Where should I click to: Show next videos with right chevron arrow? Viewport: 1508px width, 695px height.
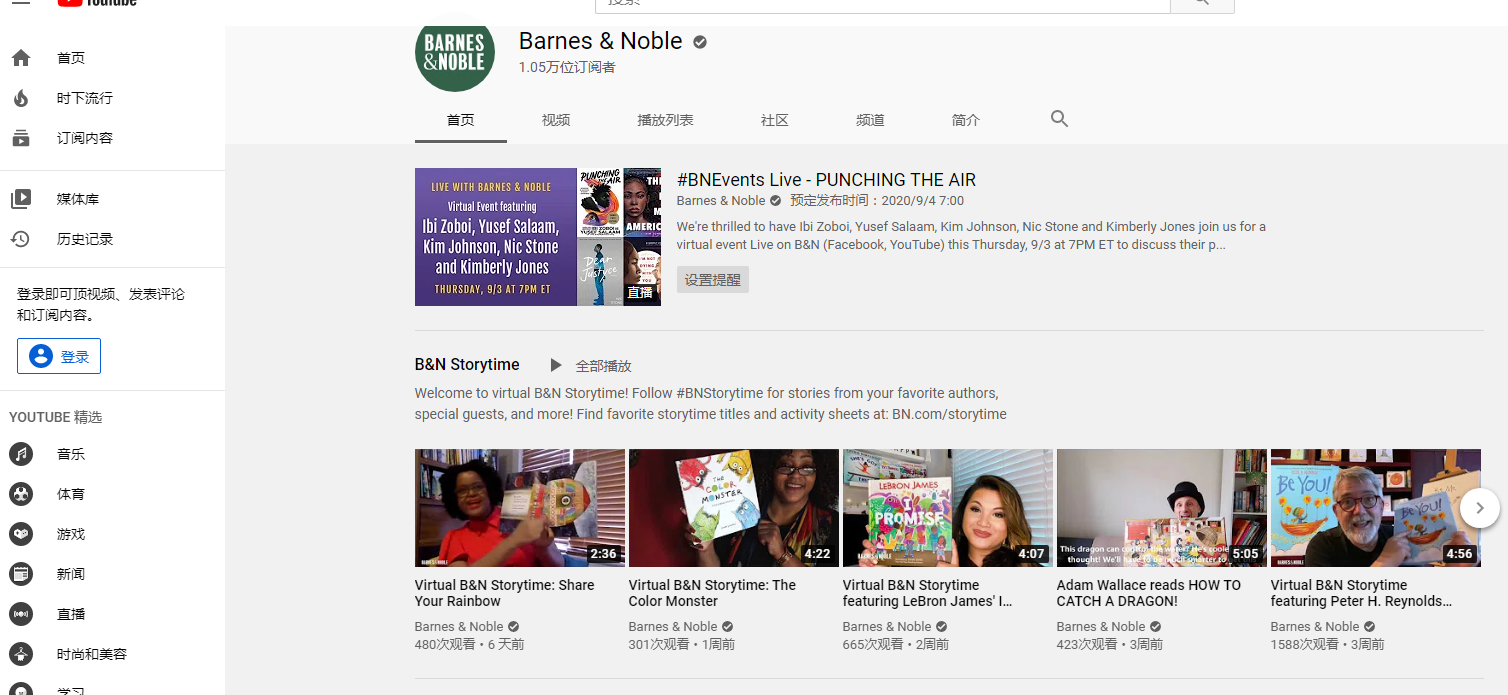point(1480,508)
